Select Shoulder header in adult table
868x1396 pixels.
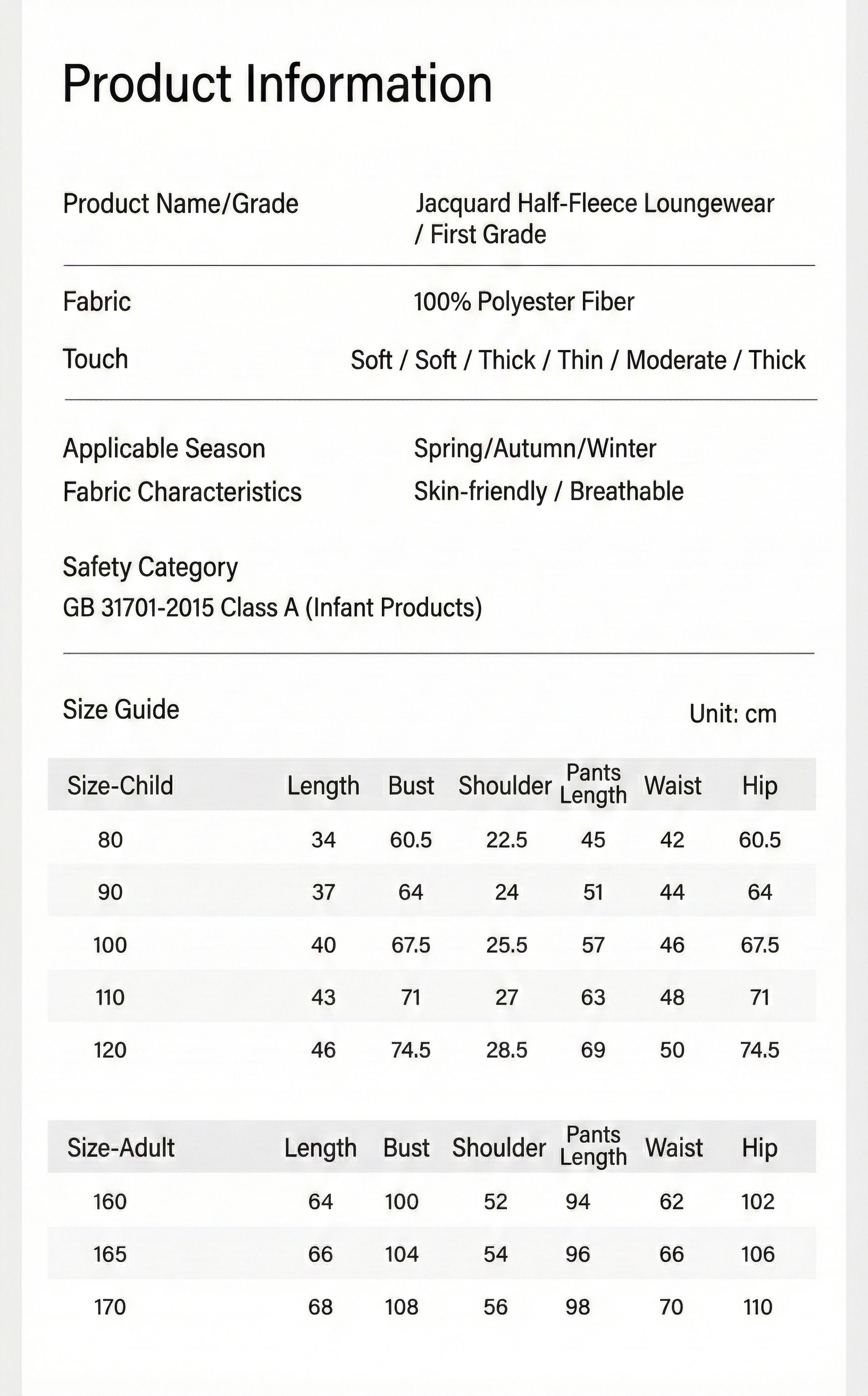pos(498,1148)
